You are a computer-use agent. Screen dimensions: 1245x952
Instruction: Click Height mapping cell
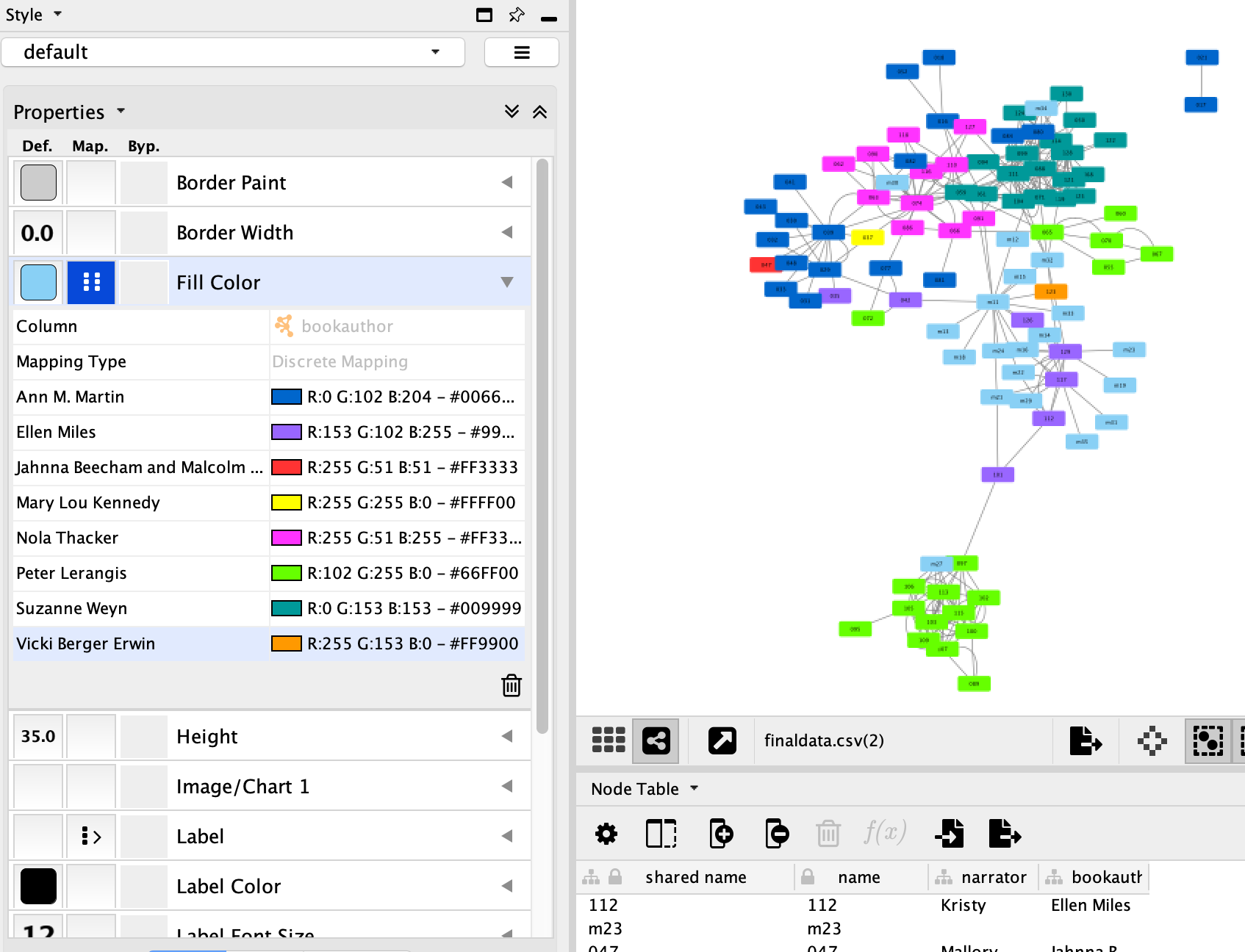(x=91, y=736)
